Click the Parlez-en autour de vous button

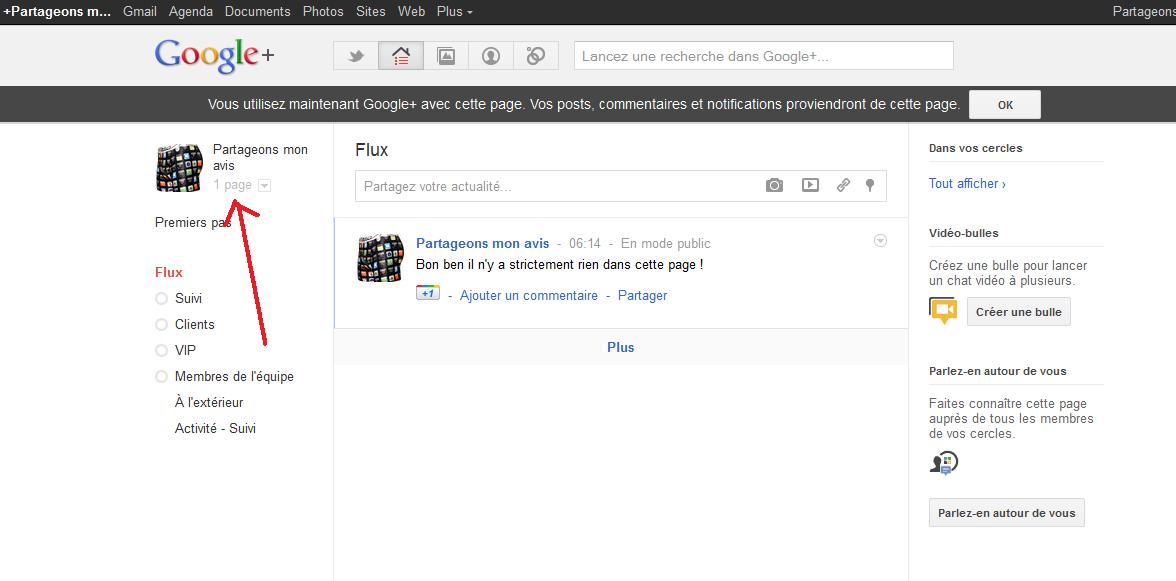pyautogui.click(x=1006, y=513)
